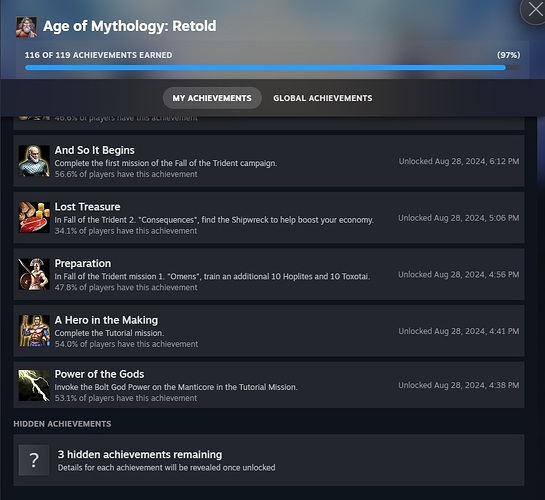Click '3 hidden achievements remaining' text
This screenshot has width=545, height=500.
pyautogui.click(x=140, y=454)
